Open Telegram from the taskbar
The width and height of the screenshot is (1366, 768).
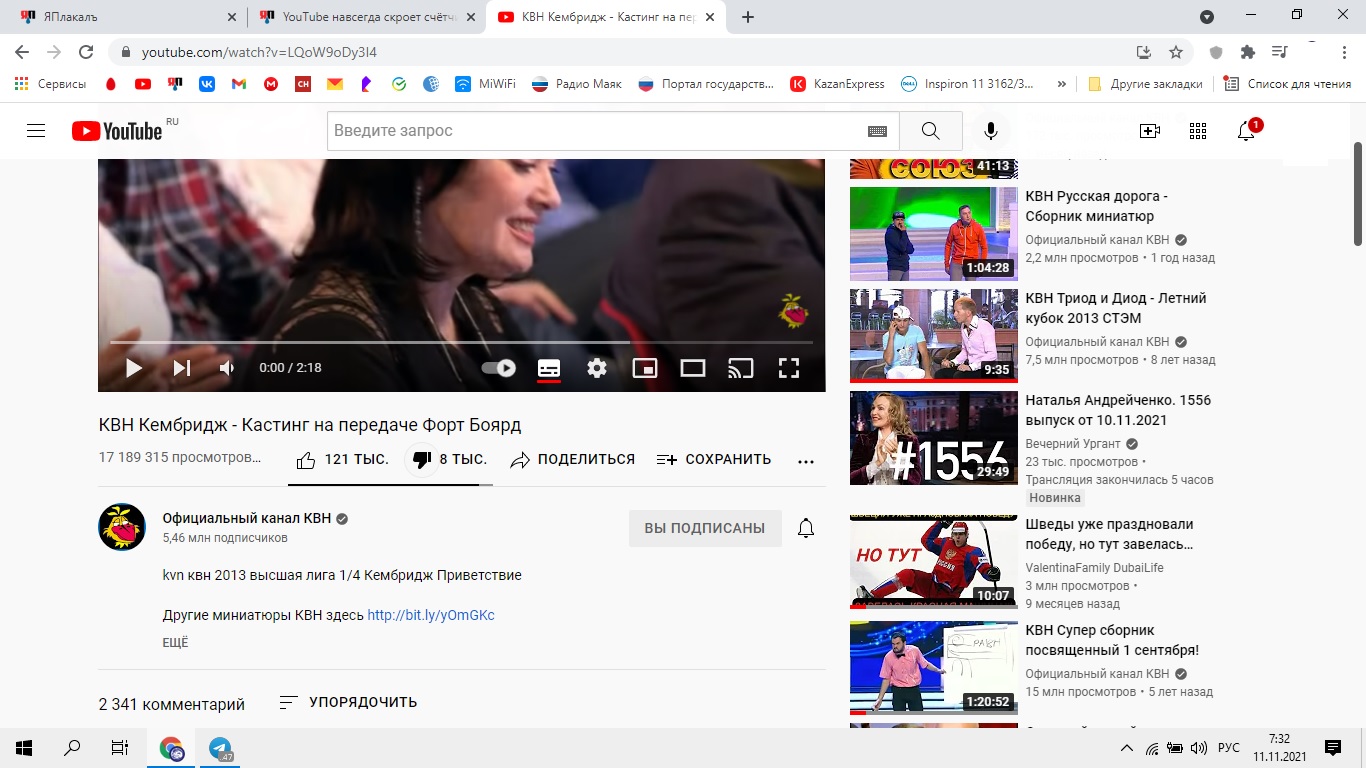click(220, 748)
